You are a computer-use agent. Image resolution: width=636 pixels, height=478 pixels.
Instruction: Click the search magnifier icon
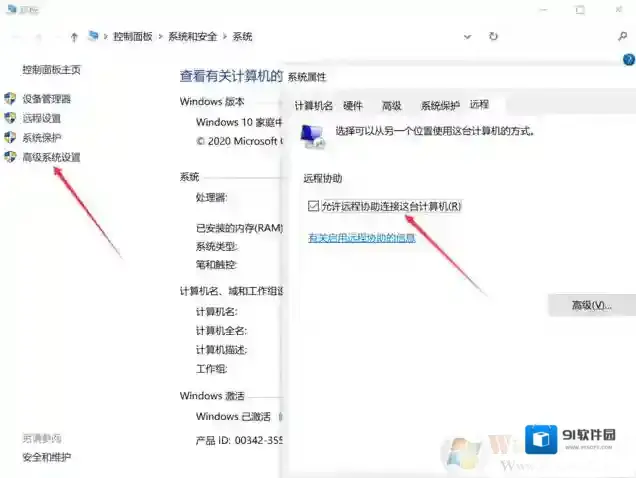coord(622,36)
